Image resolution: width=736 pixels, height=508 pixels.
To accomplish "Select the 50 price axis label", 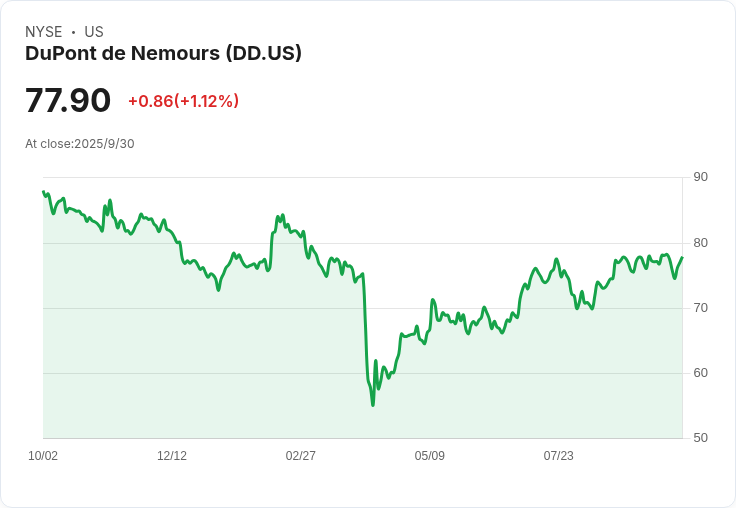I will [700, 438].
